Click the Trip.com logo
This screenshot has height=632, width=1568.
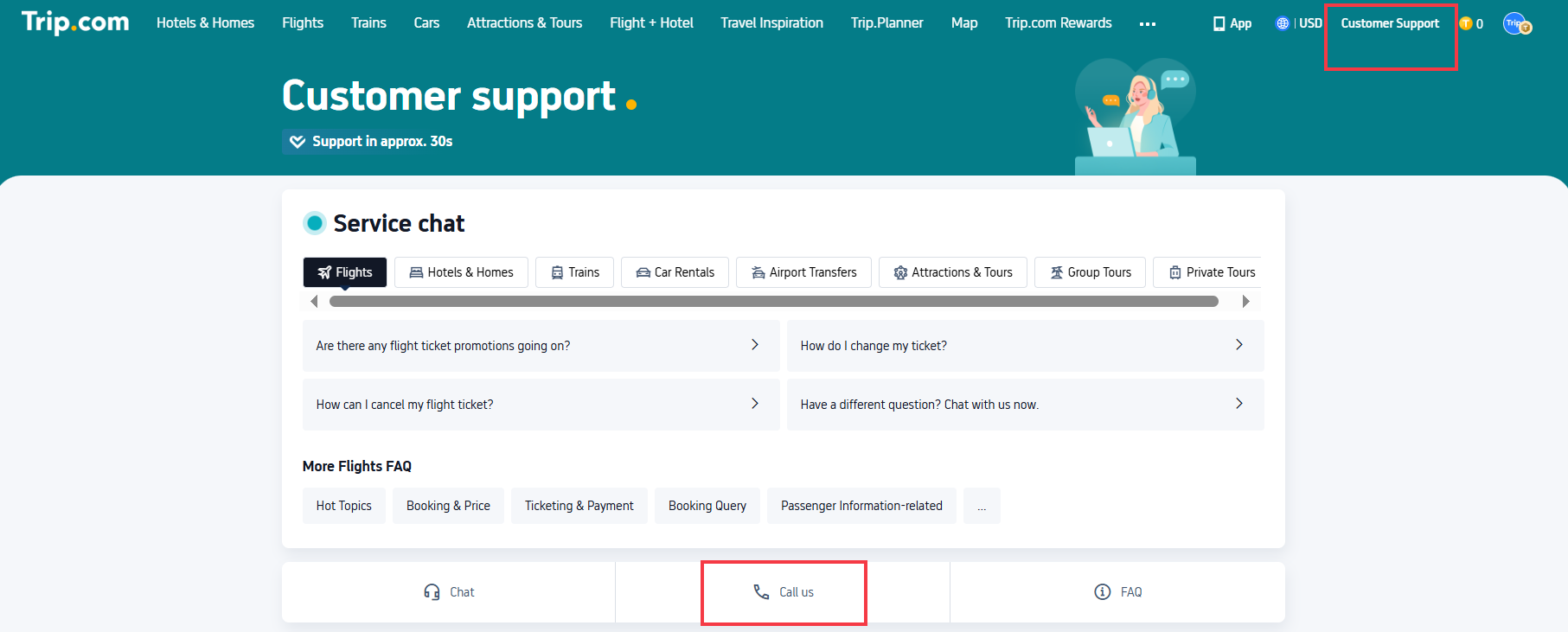[74, 22]
